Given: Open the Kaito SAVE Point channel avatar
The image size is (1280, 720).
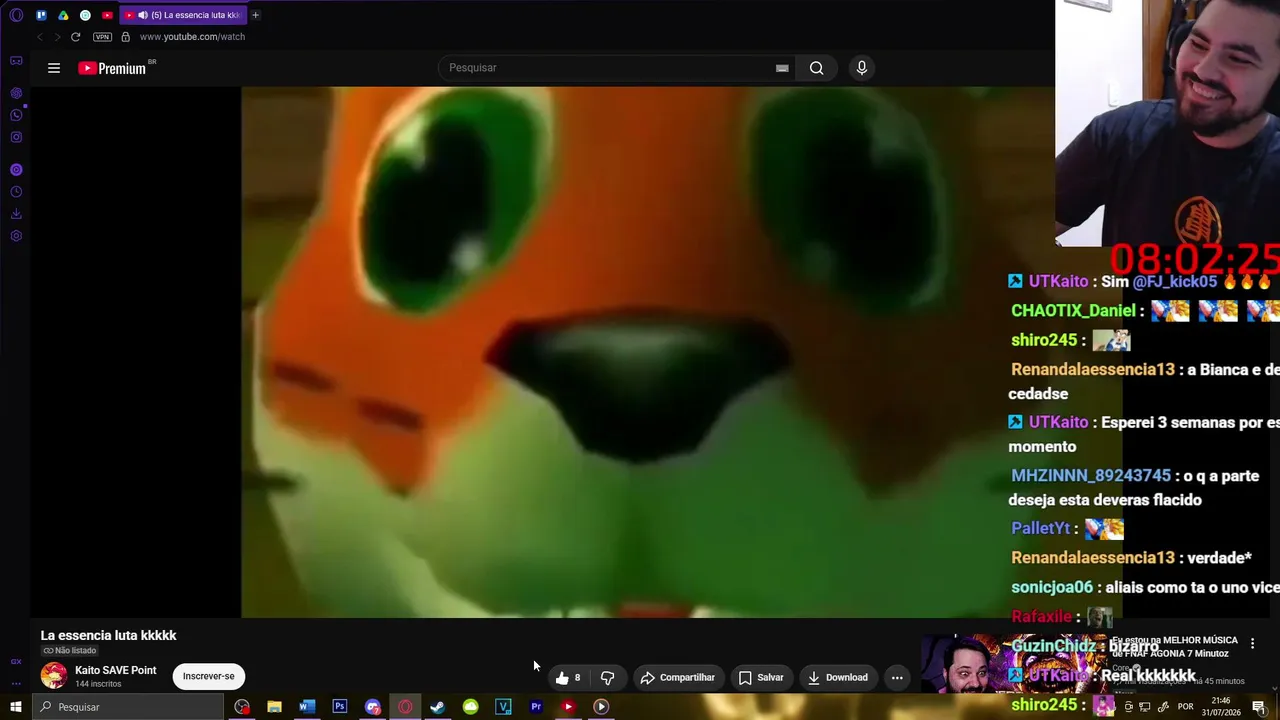Looking at the screenshot, I should click(54, 676).
